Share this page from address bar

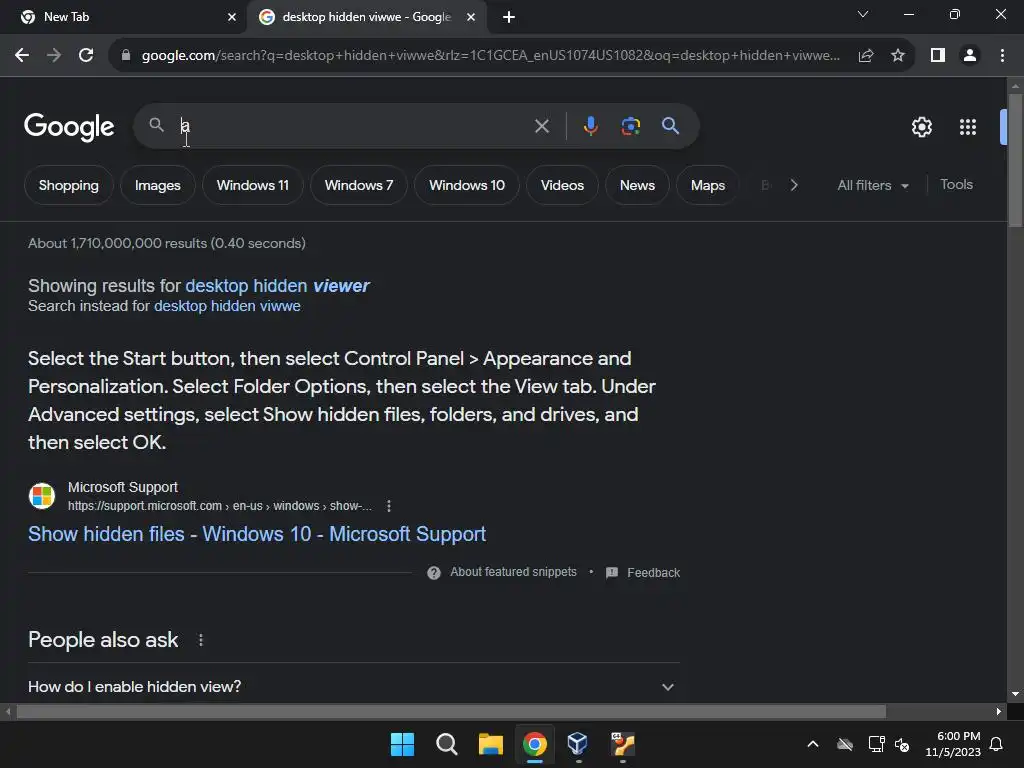(x=866, y=56)
